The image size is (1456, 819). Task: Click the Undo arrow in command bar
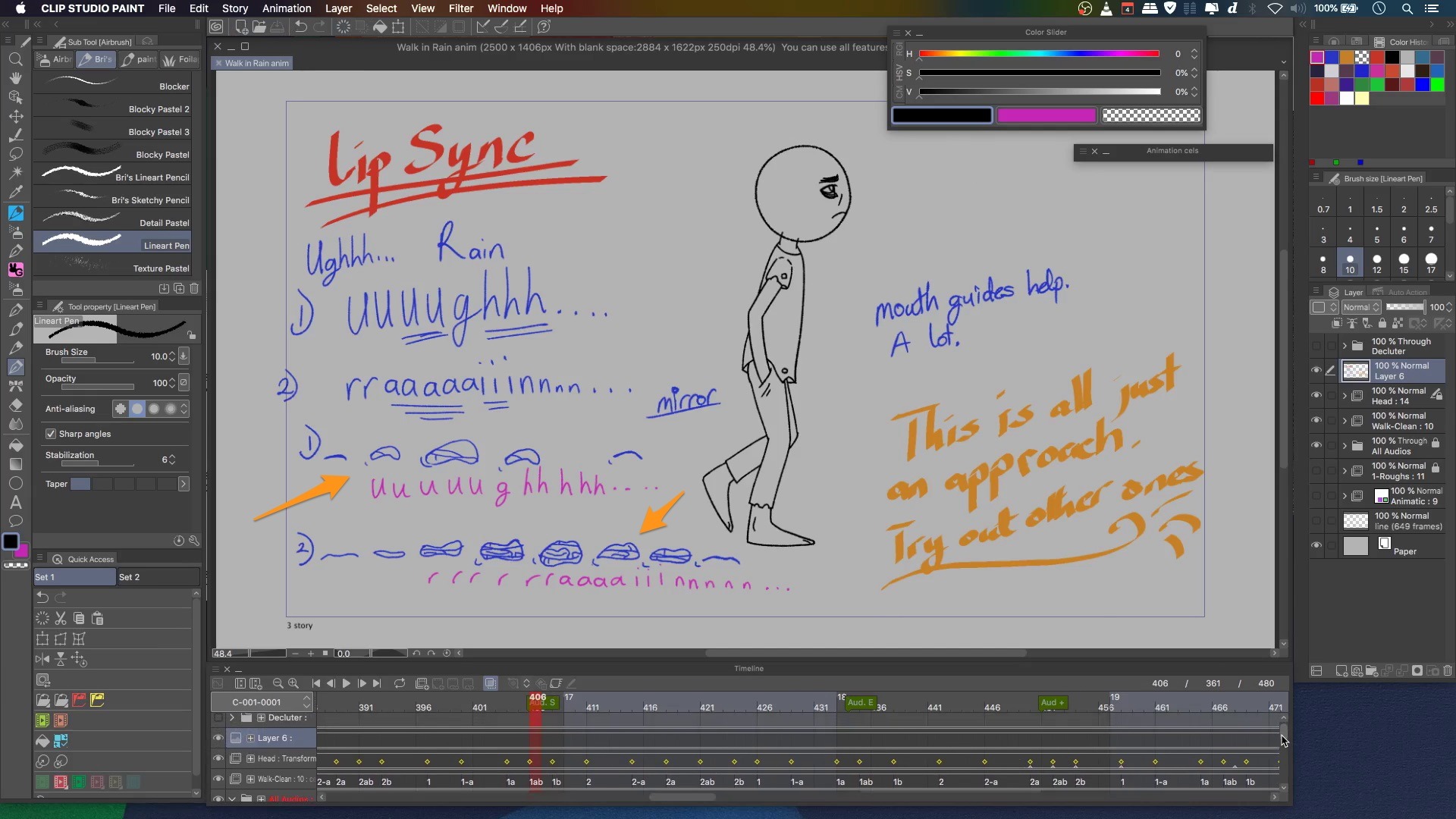(x=301, y=27)
